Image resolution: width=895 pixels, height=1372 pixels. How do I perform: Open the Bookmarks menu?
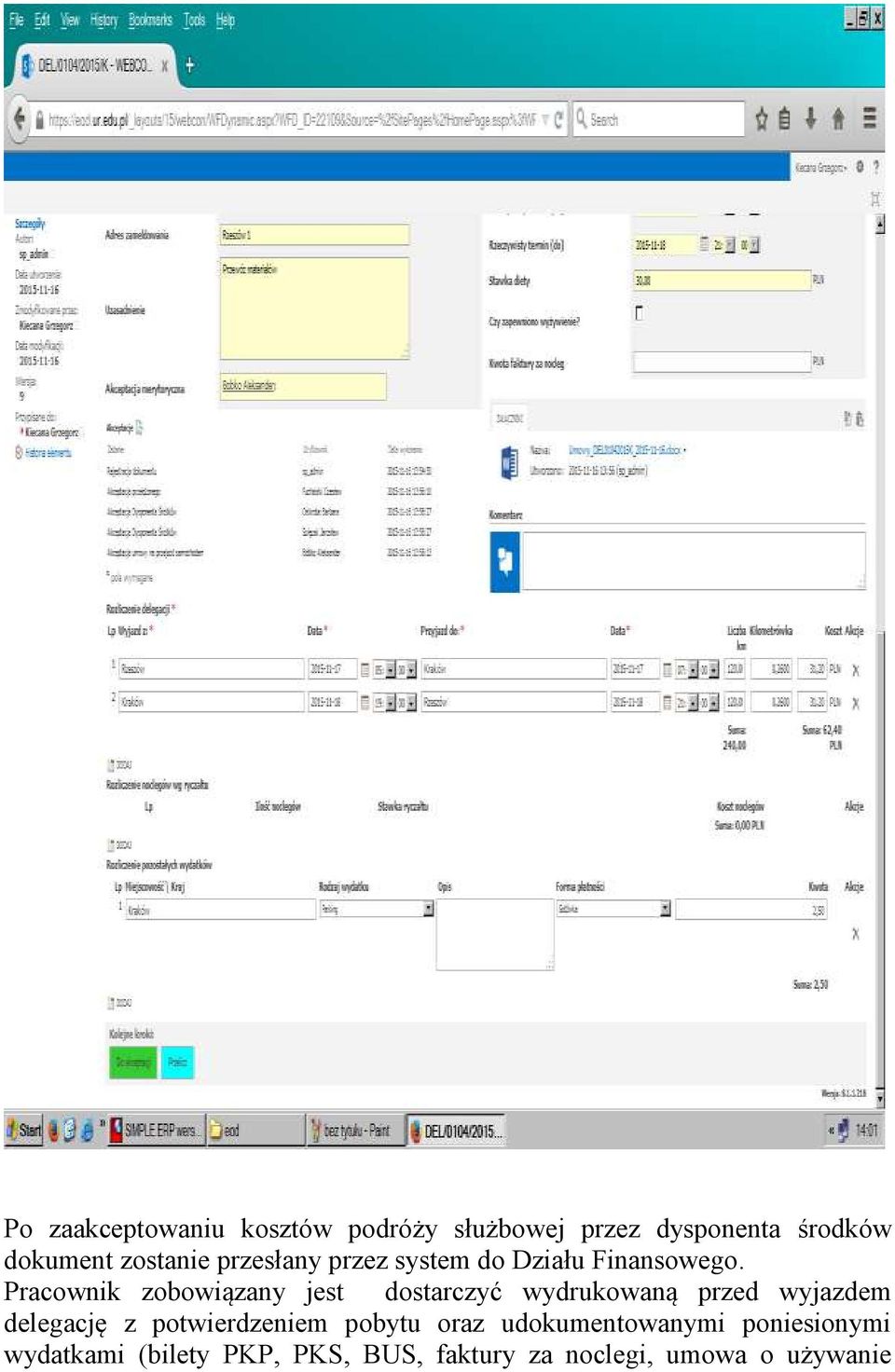tap(150, 20)
